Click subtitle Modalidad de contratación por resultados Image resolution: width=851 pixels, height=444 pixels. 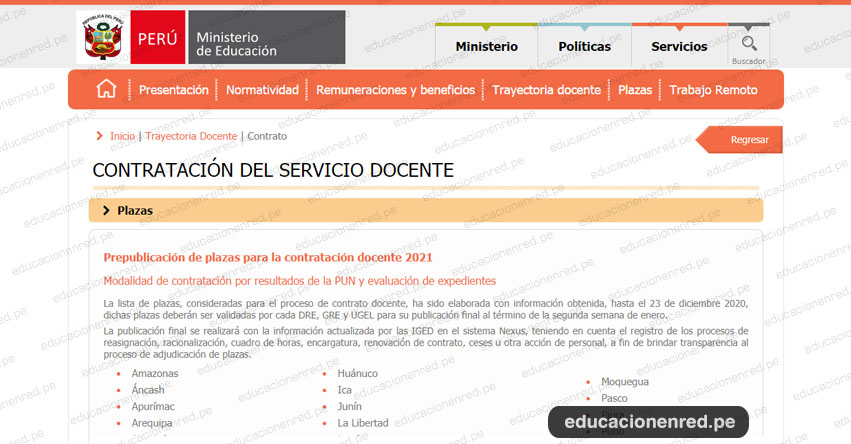[300, 281]
